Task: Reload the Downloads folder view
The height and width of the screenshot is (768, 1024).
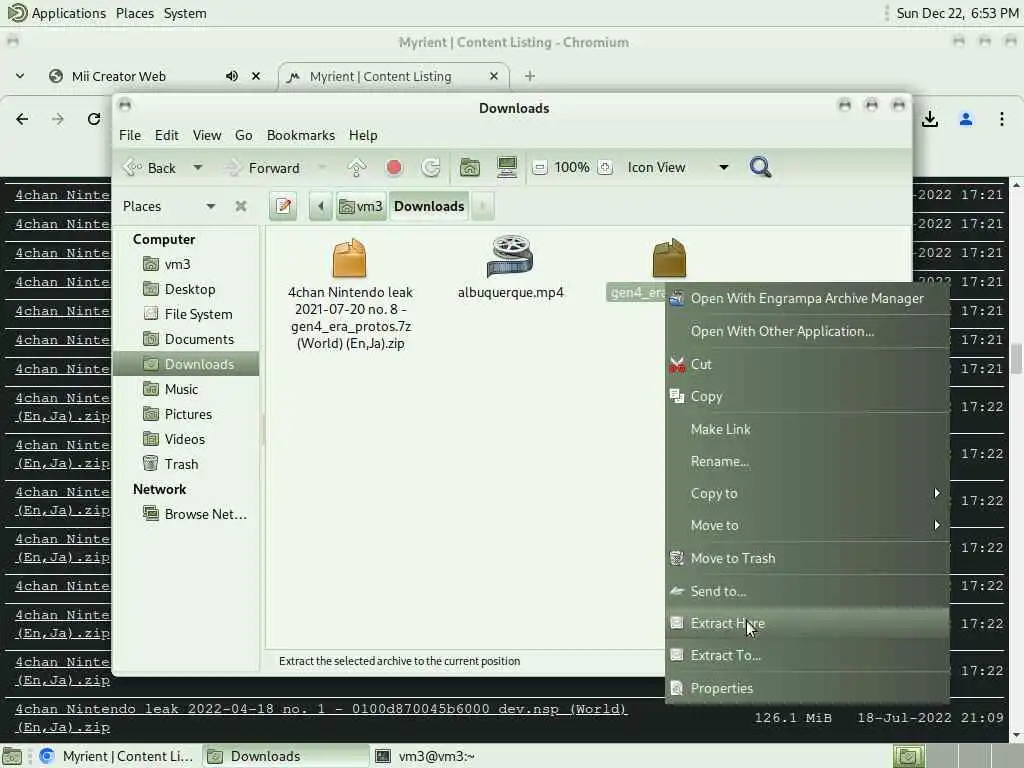Action: 431,168
